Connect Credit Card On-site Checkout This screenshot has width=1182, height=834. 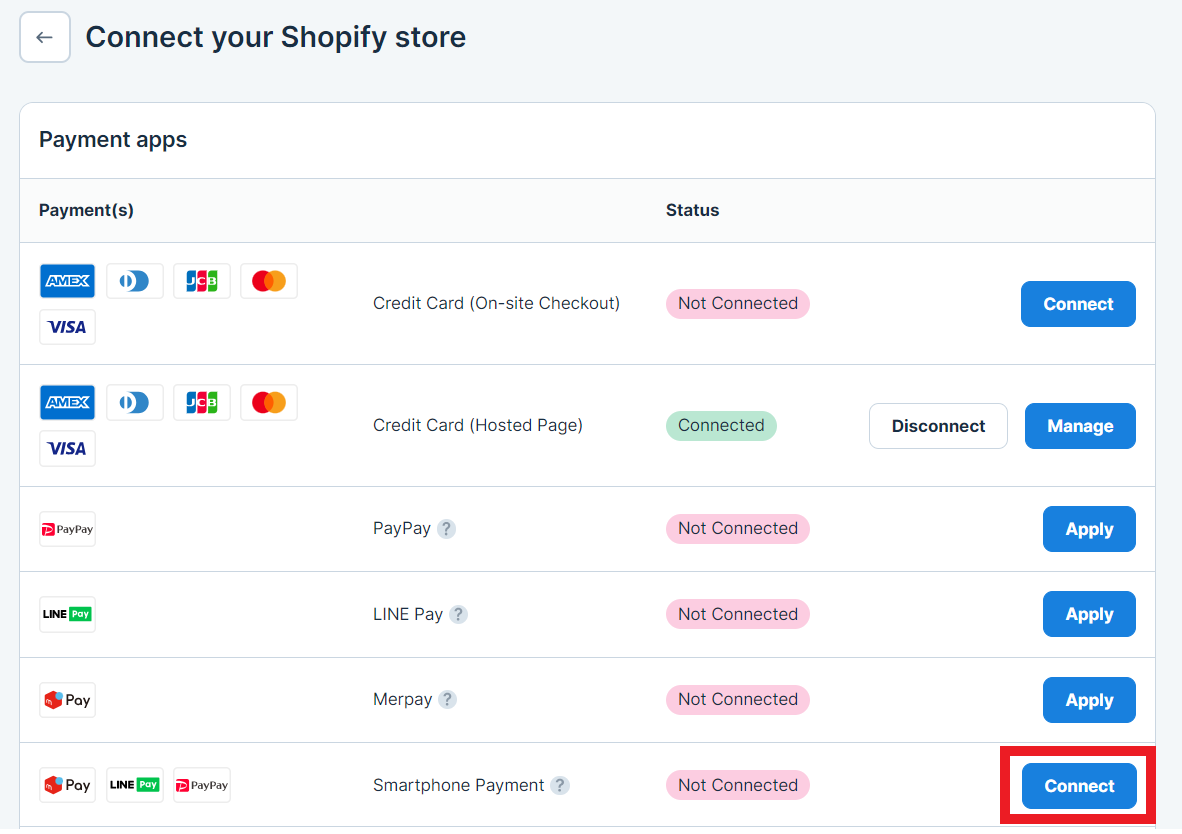(x=1078, y=304)
